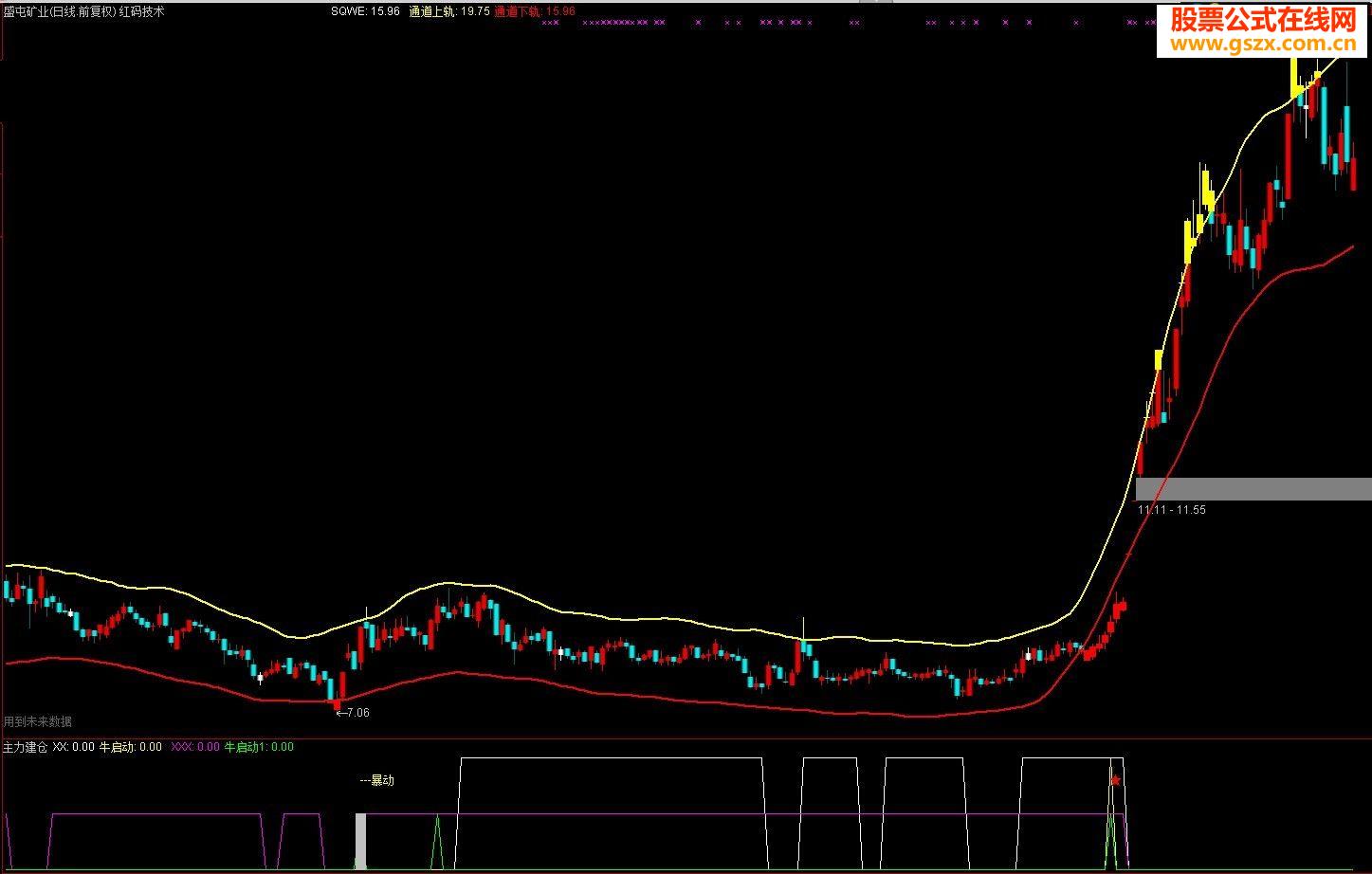1372x874 pixels.
Task: Click the ←7.06 low price marker
Action: click(353, 713)
